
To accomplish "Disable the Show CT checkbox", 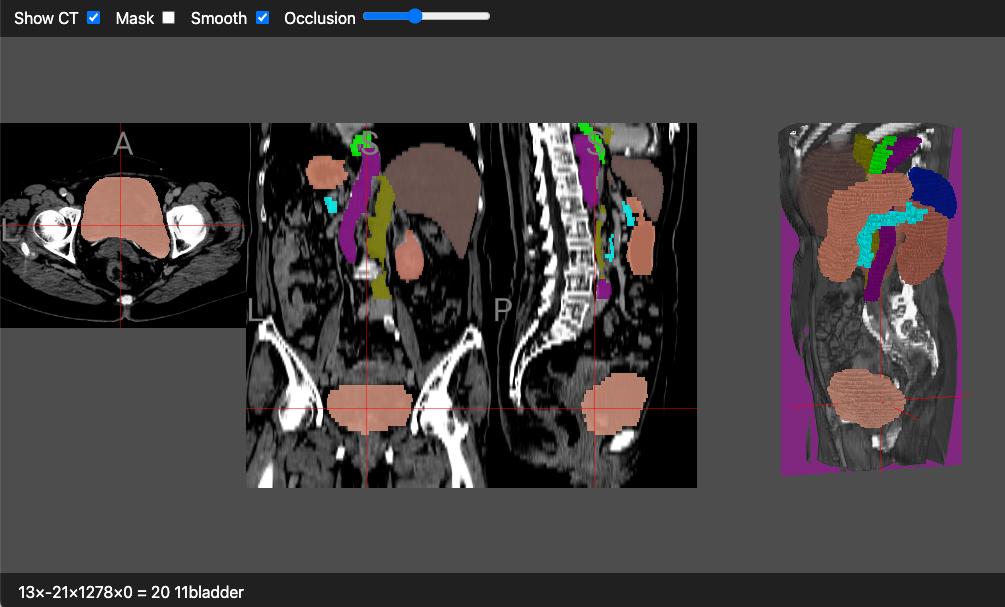I will click(x=93, y=17).
